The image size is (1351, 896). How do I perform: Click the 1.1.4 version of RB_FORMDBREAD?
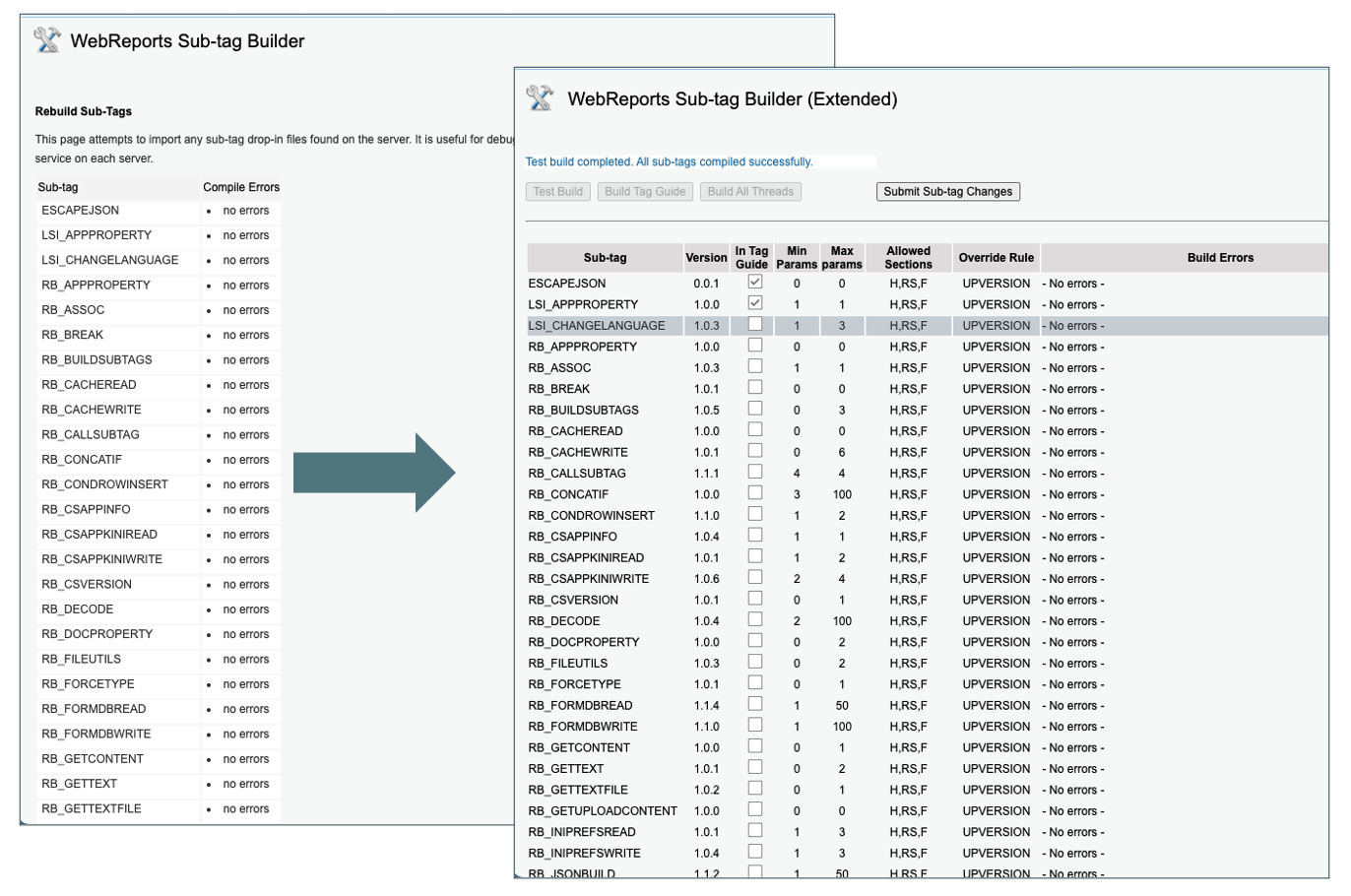(x=706, y=706)
